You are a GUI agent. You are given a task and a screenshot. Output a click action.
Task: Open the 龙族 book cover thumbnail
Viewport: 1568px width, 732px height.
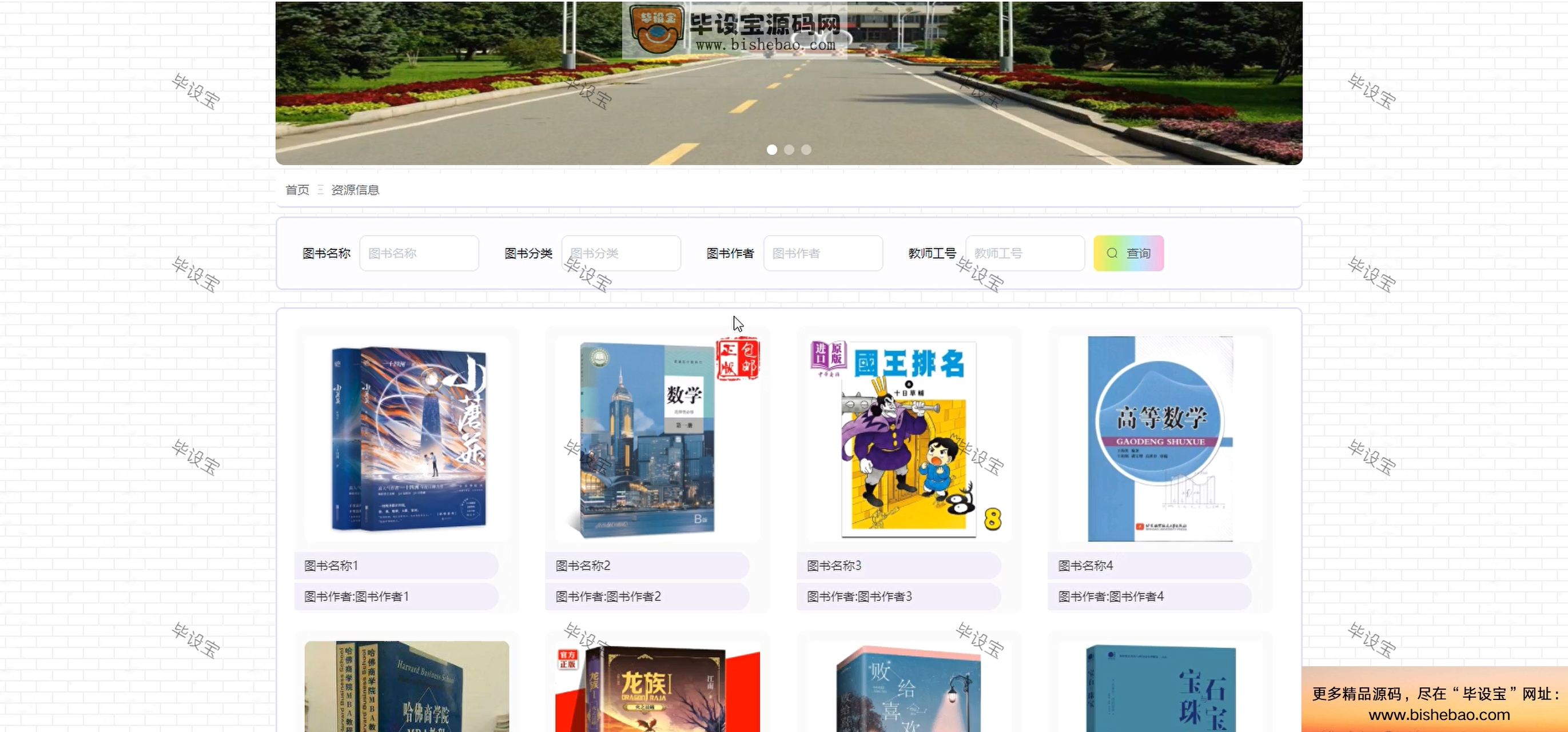pos(658,686)
